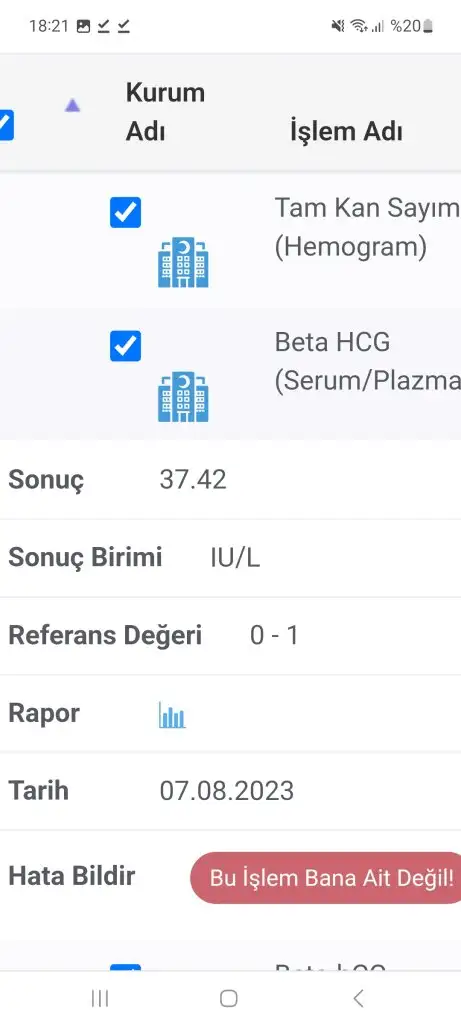Toggle the select-all checkbox in table header
461x1024 pixels.
point(5,125)
